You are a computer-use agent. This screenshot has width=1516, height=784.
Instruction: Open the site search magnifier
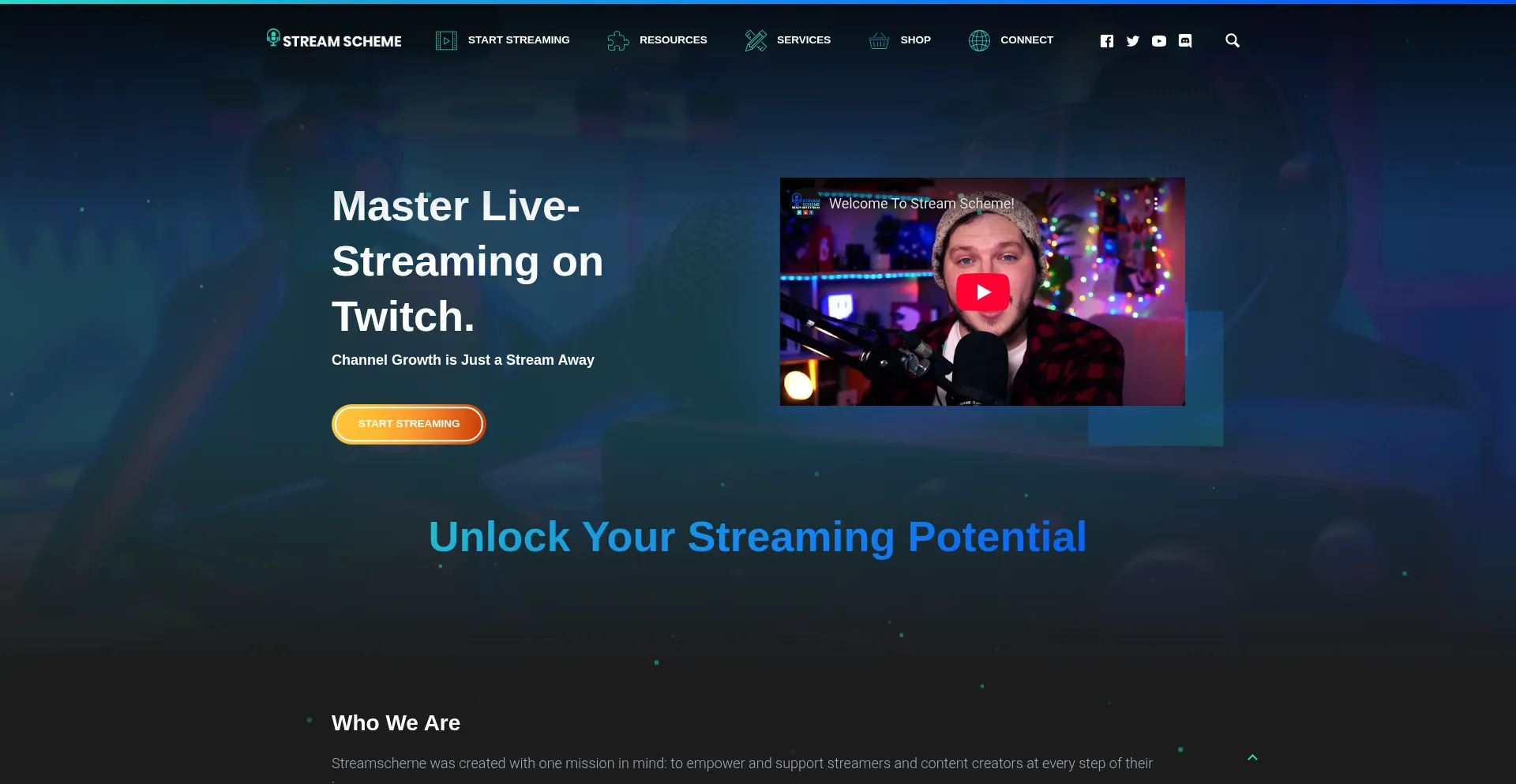(x=1233, y=40)
